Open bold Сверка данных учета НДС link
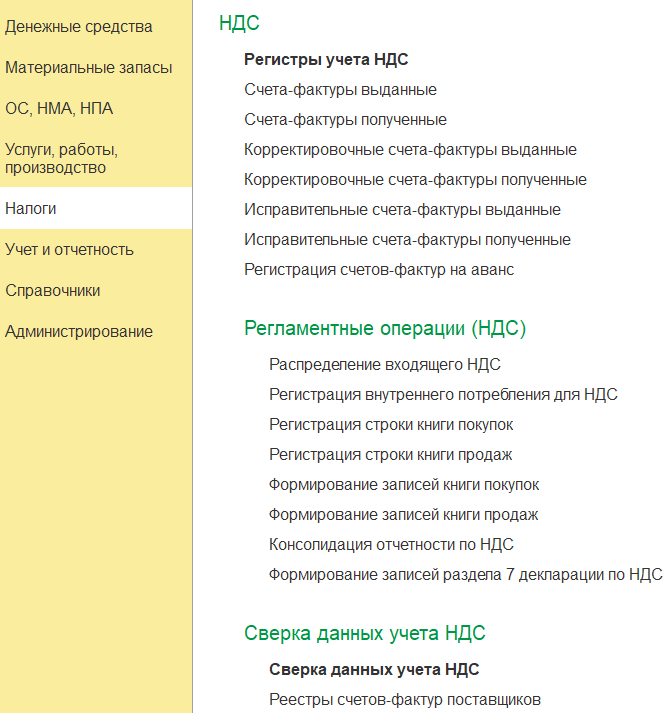This screenshot has height=713, width=667. tap(374, 670)
